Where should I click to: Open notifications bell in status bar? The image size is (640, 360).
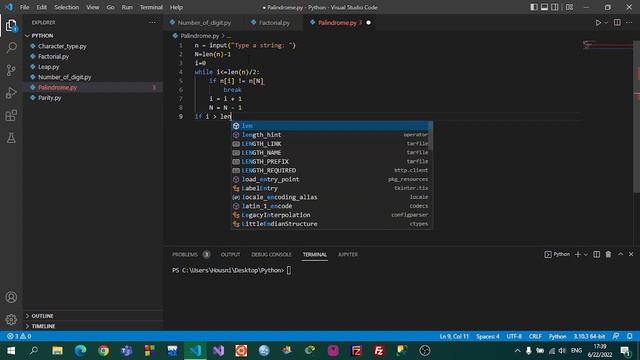click(629, 336)
